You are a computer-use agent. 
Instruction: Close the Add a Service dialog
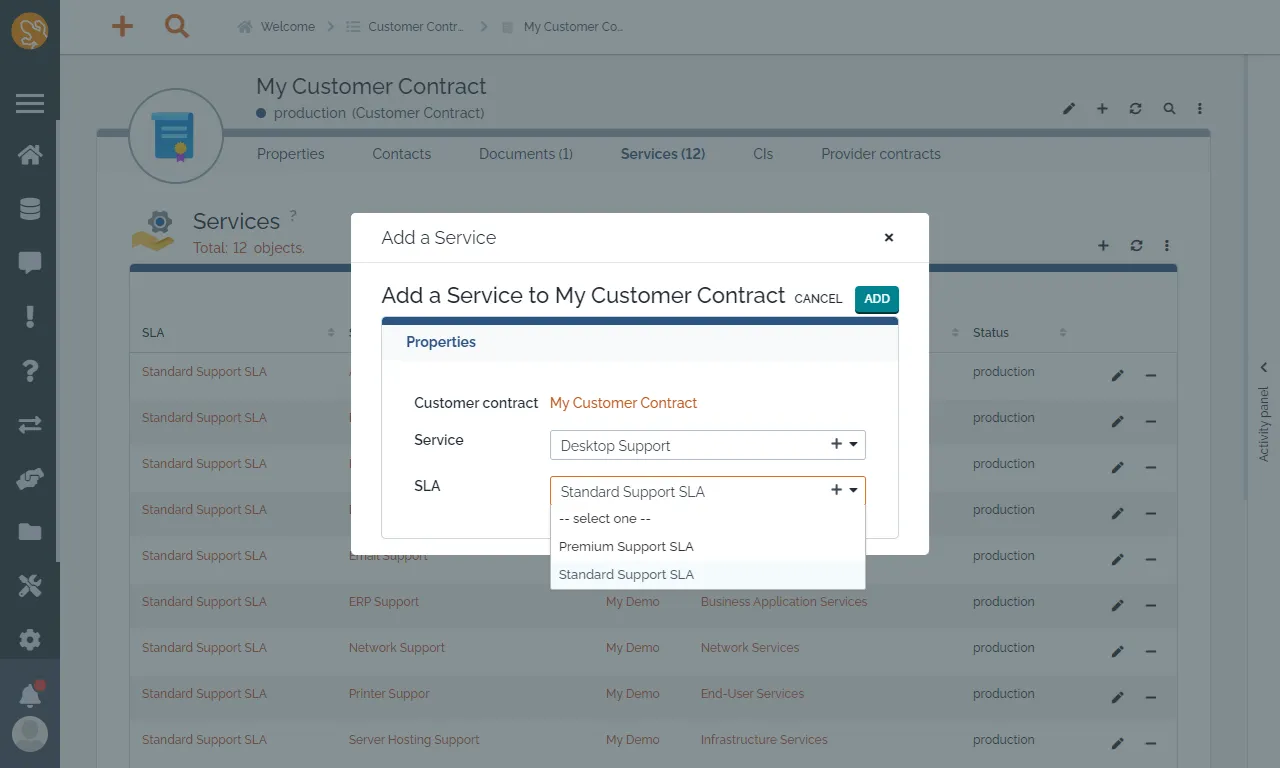(888, 238)
